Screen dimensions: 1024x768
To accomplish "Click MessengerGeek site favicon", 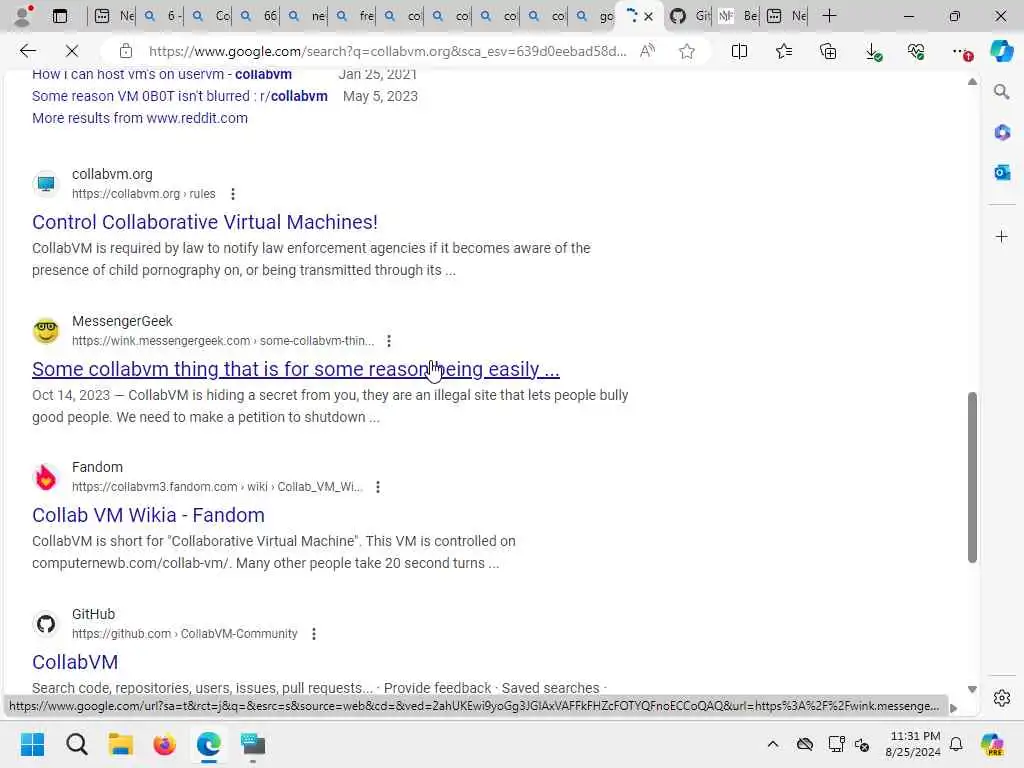I will [x=46, y=330].
